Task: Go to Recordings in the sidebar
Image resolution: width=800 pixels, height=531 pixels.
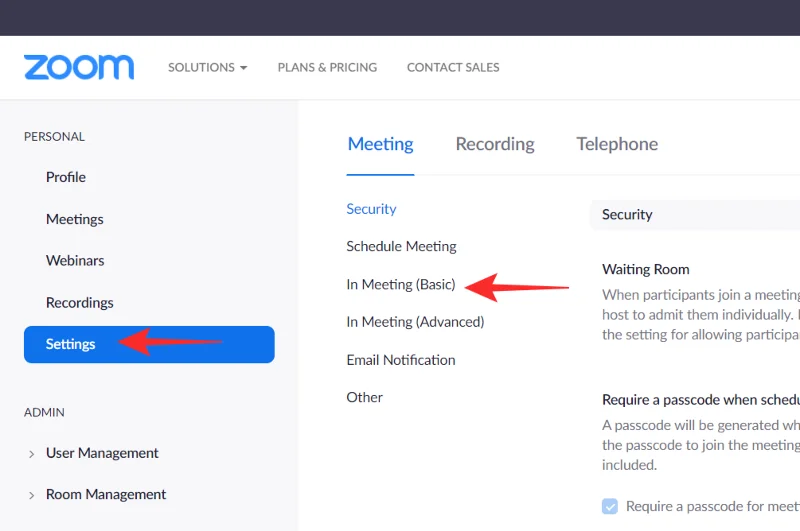Action: [80, 302]
